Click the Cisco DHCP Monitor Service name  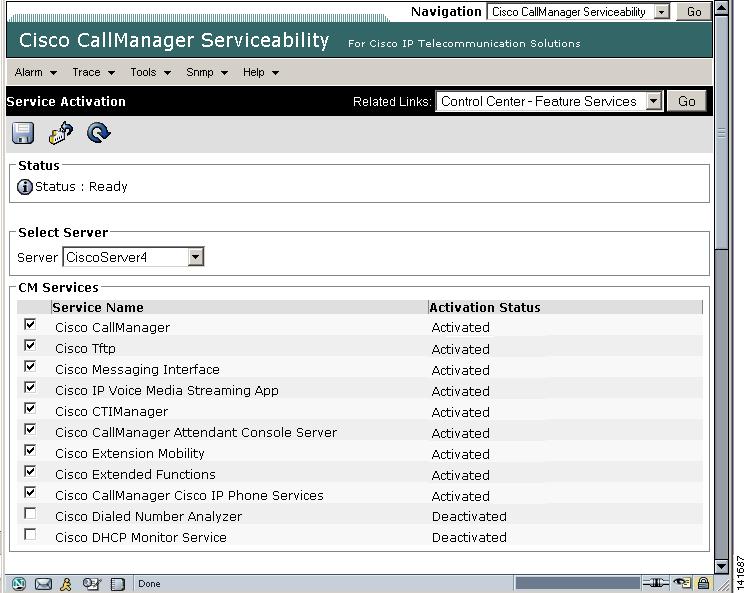pos(141,537)
